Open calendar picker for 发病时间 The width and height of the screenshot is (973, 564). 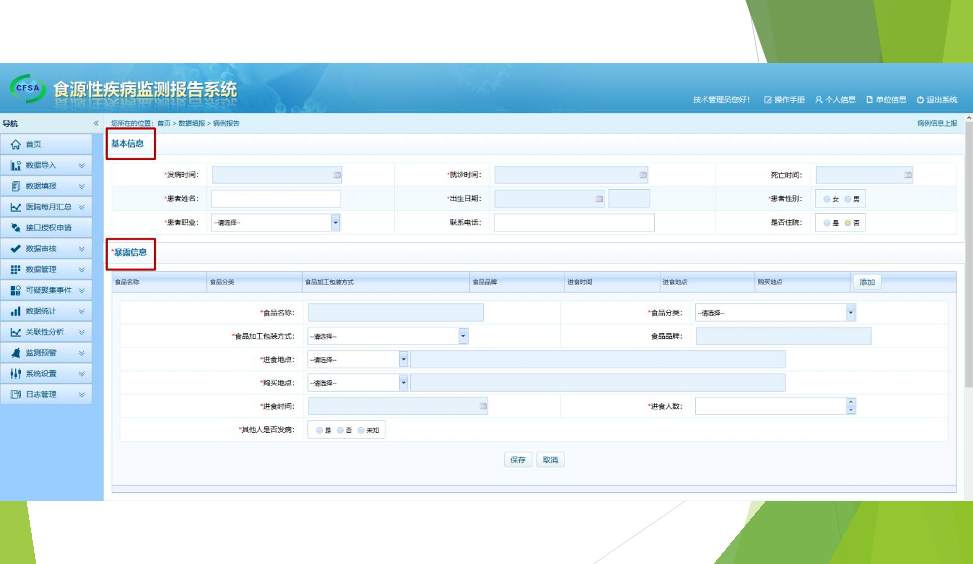pos(337,175)
